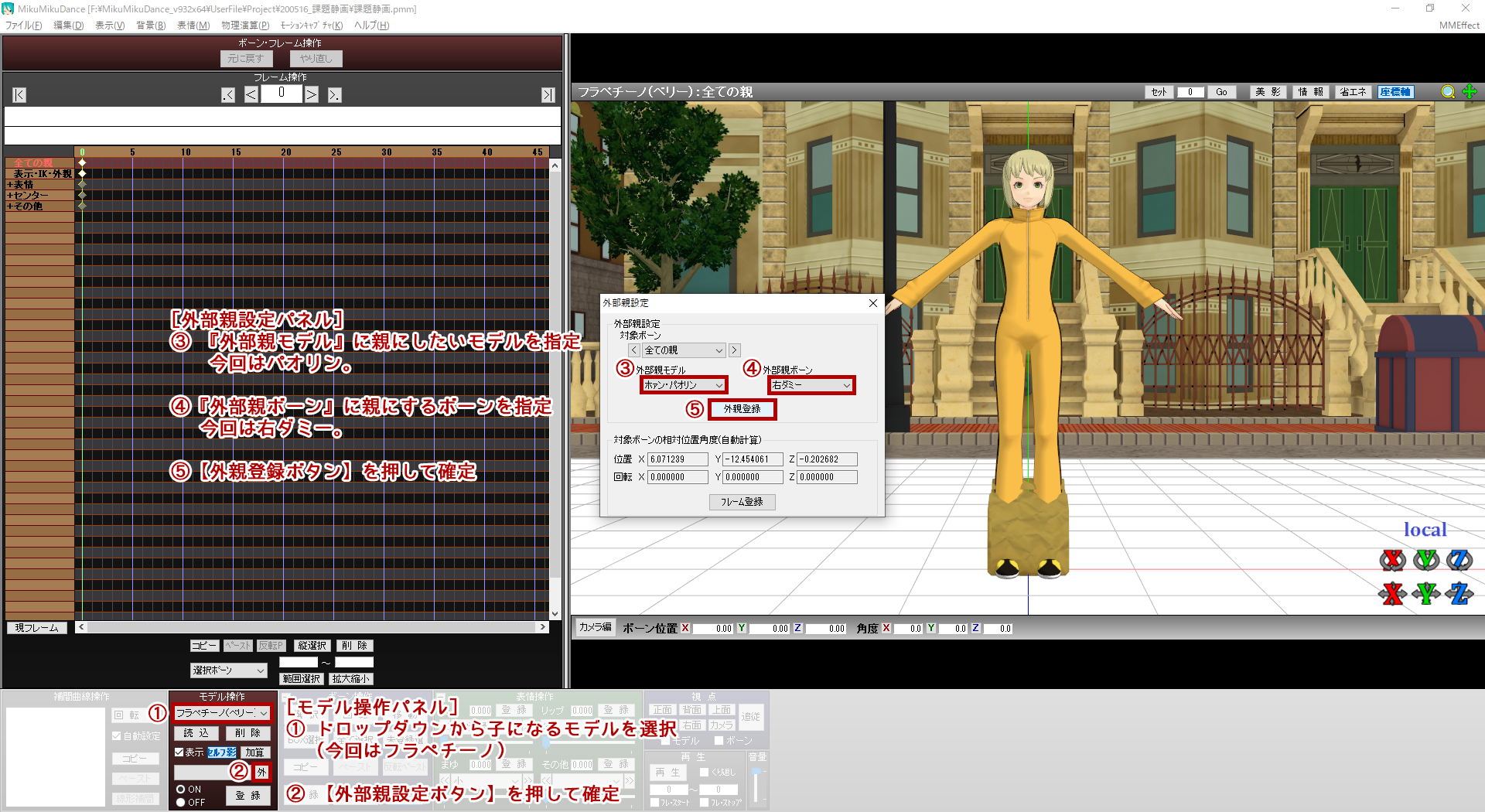
Task: Click the yellow magnifier zoom icon
Action: point(1448,92)
